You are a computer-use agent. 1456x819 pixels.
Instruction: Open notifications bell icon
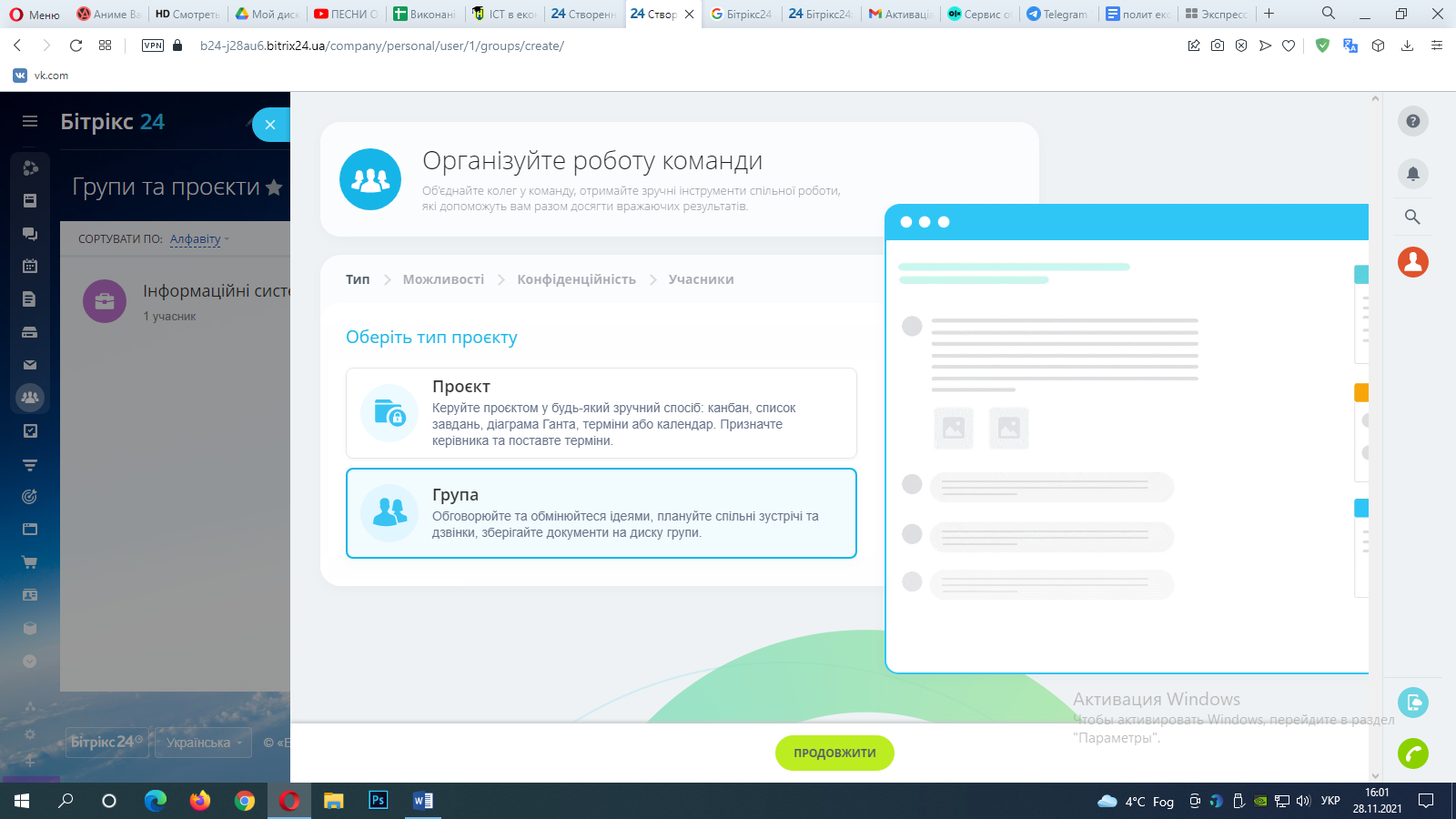click(1412, 173)
